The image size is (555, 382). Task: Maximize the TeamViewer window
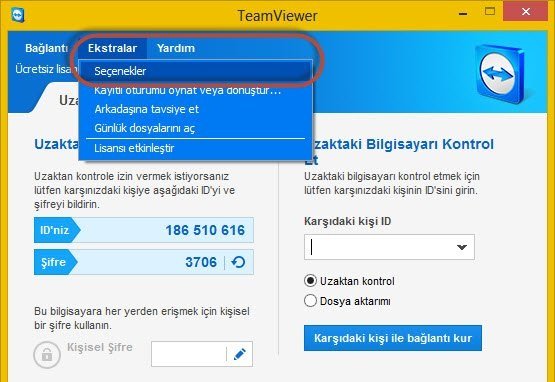coord(490,12)
